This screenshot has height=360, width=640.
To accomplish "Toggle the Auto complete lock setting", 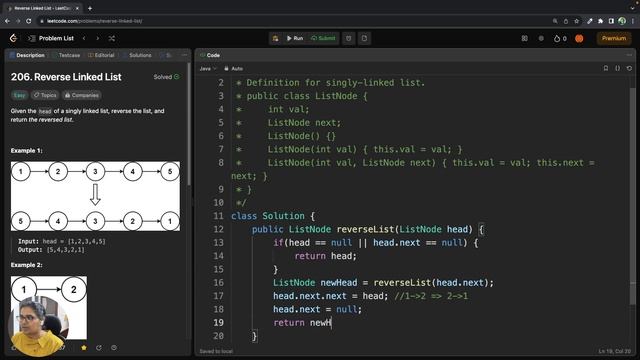I will [x=233, y=69].
